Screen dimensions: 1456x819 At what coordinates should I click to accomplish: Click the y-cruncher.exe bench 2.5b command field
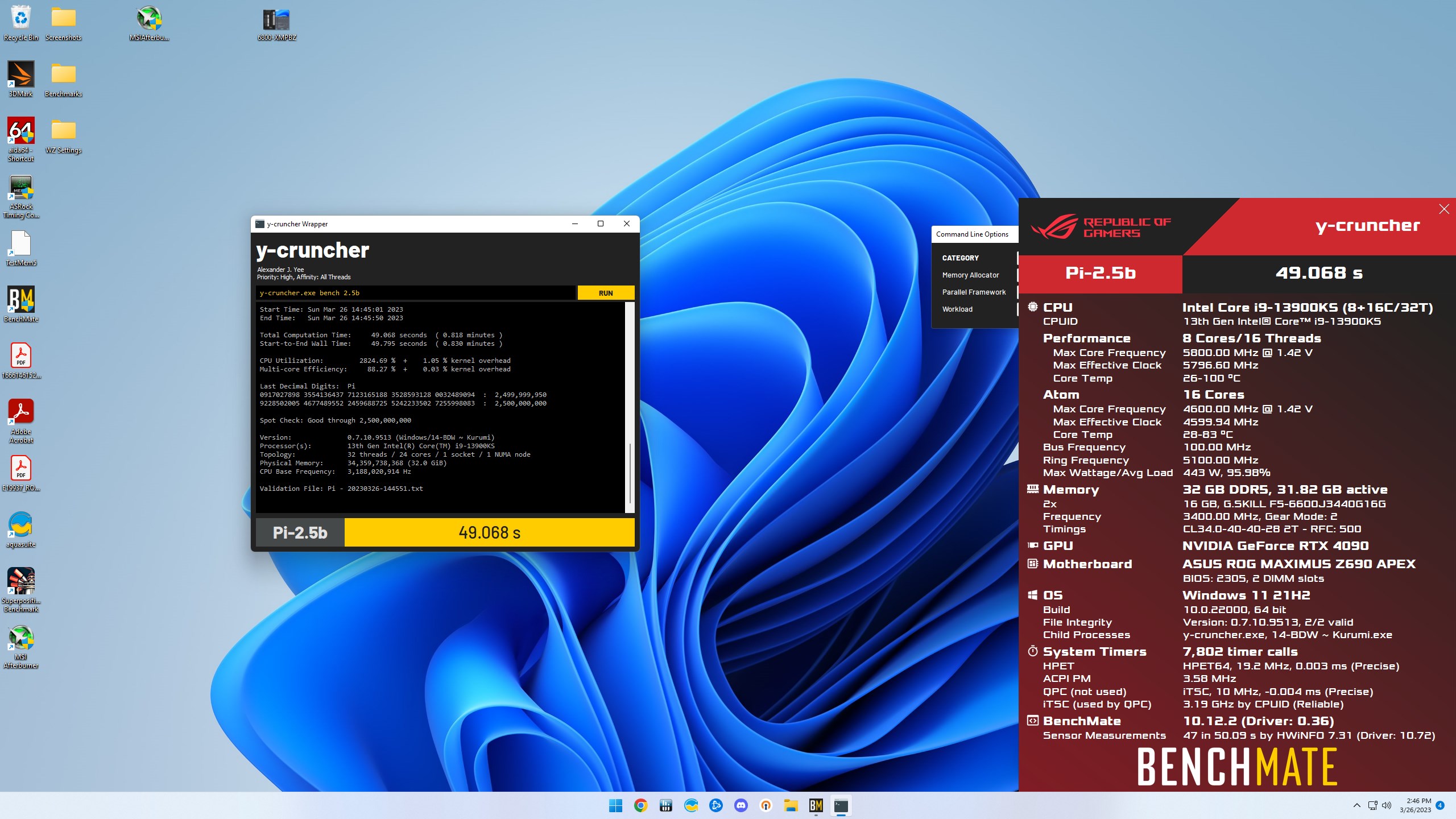[x=415, y=293]
